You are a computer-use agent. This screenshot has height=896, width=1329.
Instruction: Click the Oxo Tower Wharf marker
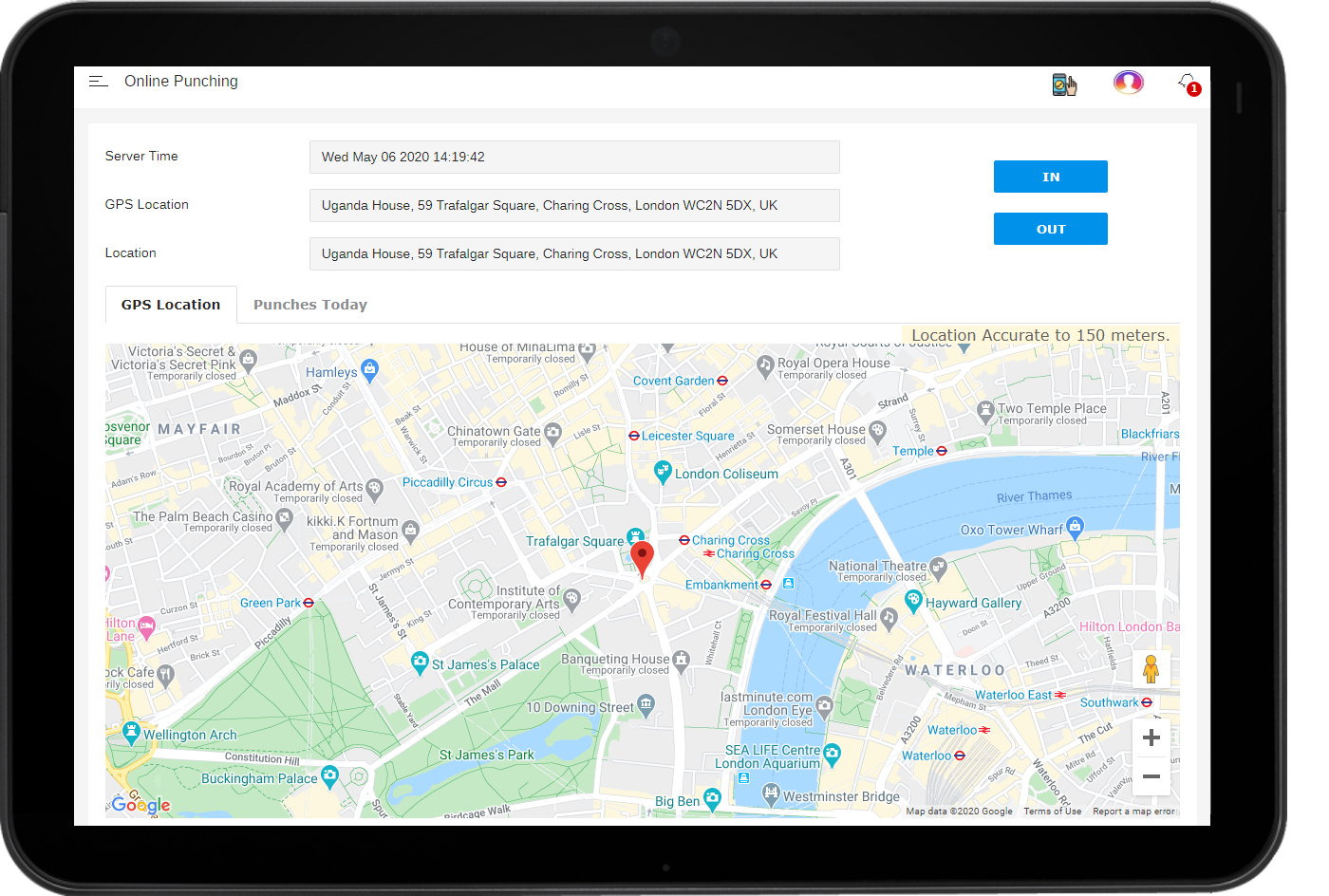[x=1075, y=528]
